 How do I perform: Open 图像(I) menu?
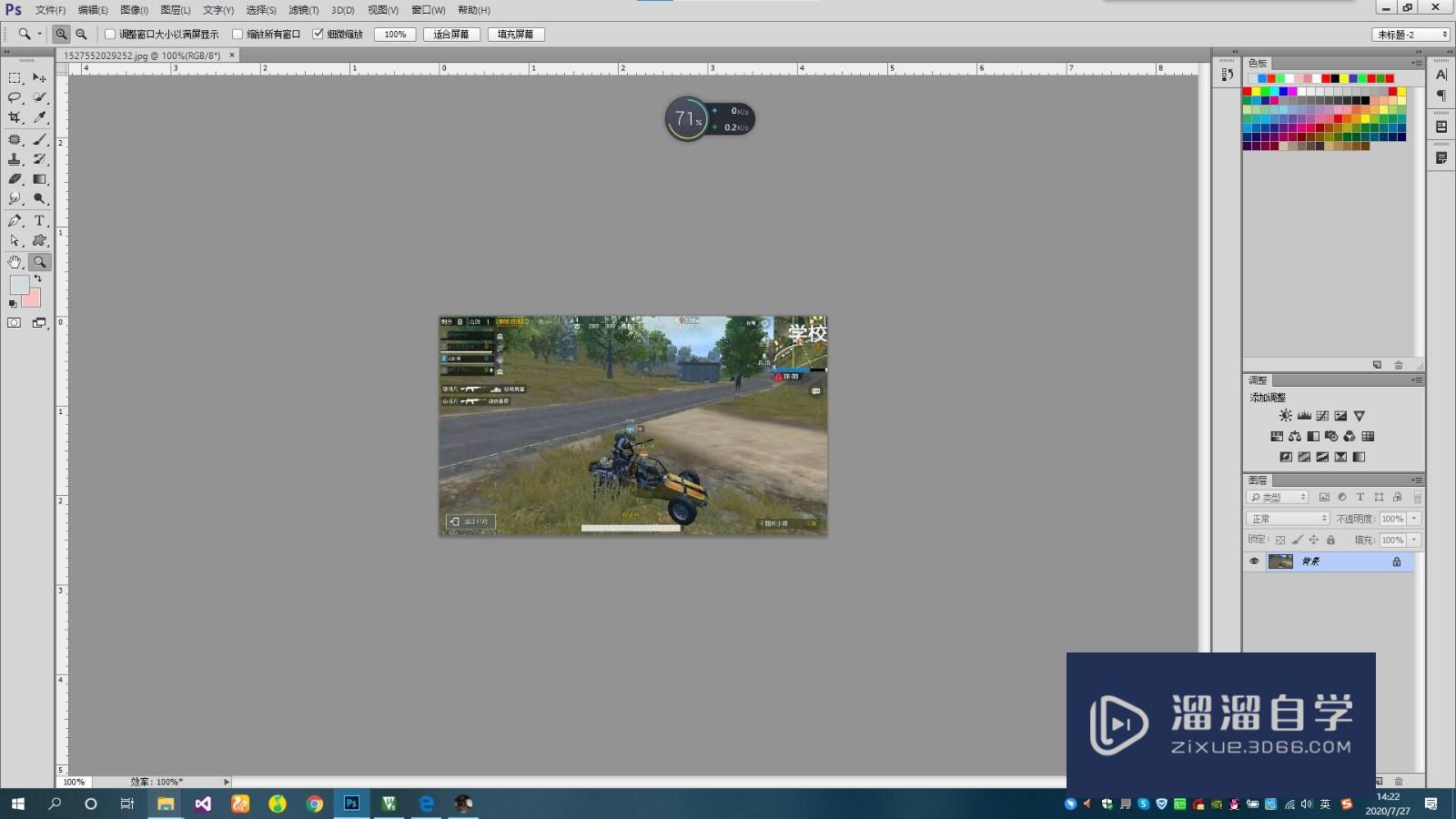[134, 10]
